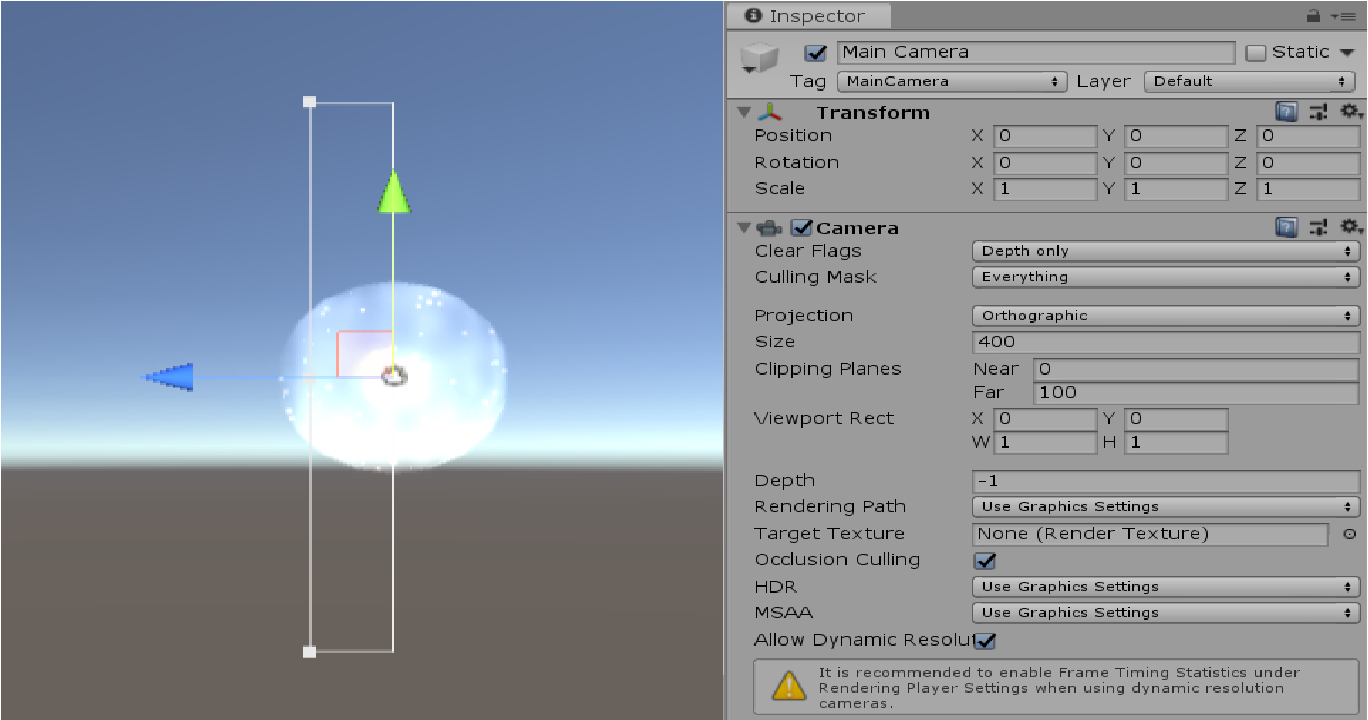This screenshot has height=720, width=1368.
Task: Click the Main Camera cube icon
Action: point(760,56)
